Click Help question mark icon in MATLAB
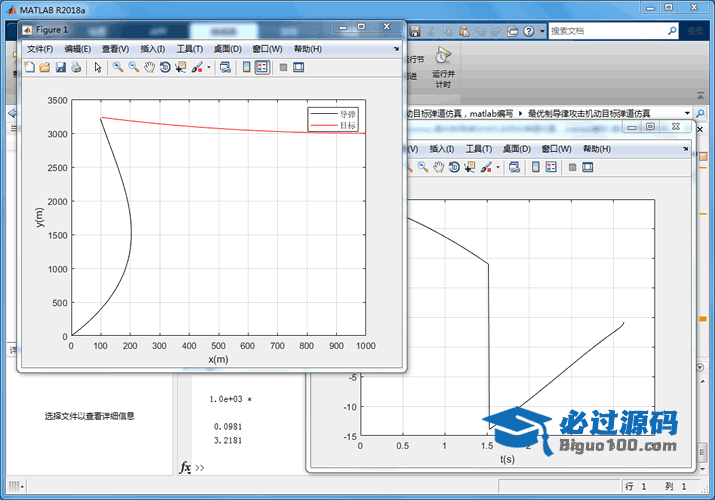This screenshot has width=715, height=500. (x=528, y=31)
